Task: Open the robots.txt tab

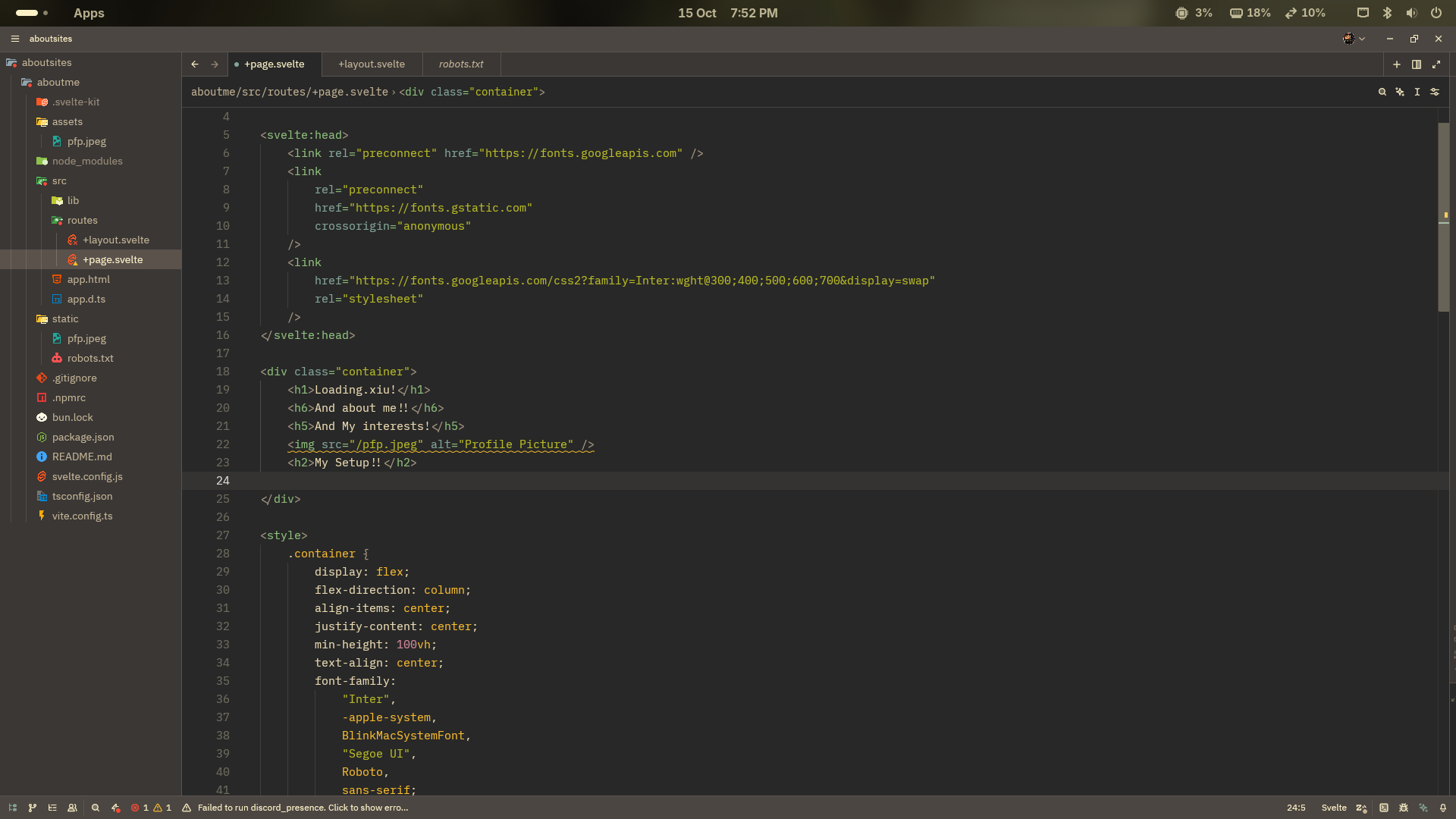Action: pos(460,64)
